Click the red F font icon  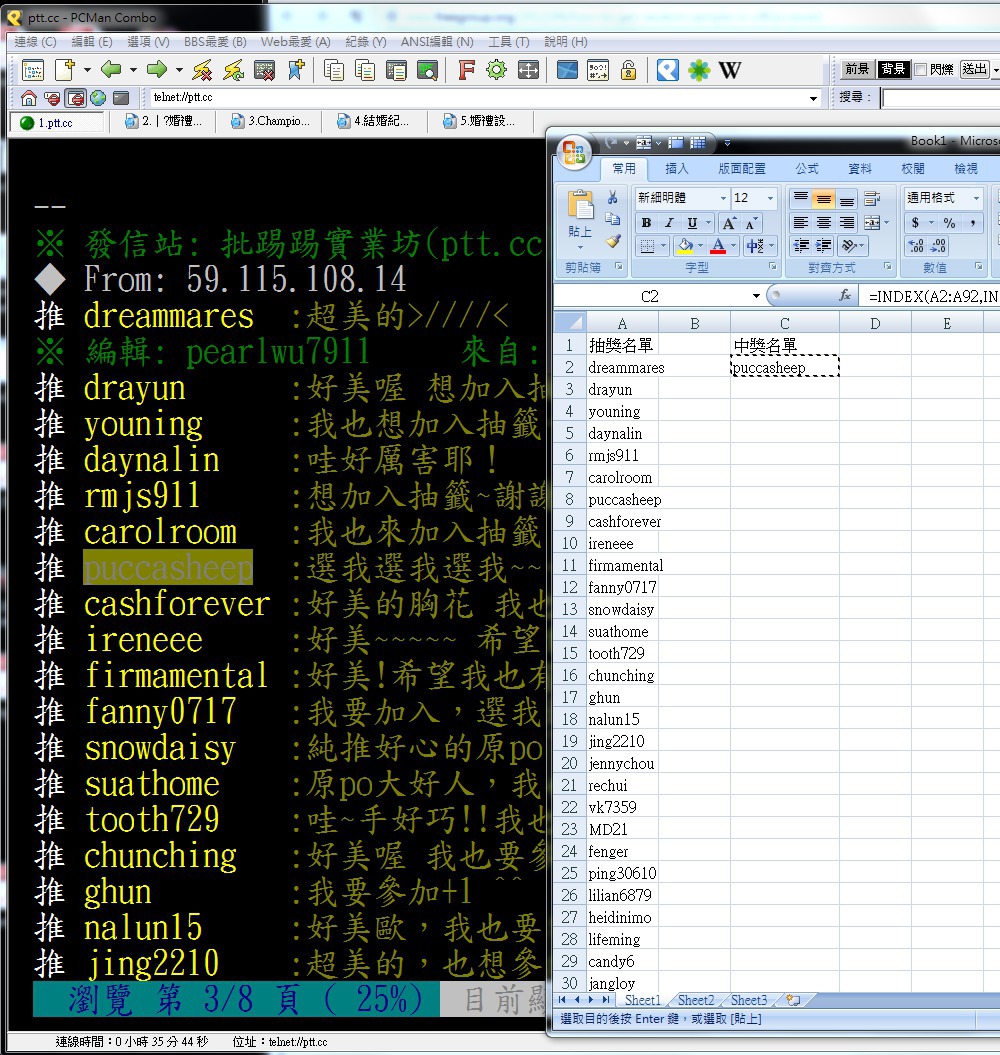click(466, 70)
